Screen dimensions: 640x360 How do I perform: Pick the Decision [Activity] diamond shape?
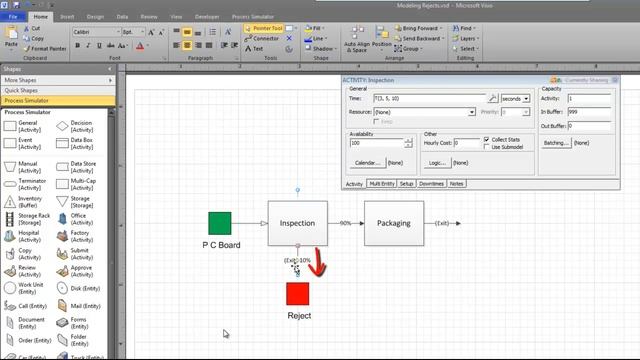click(62, 126)
